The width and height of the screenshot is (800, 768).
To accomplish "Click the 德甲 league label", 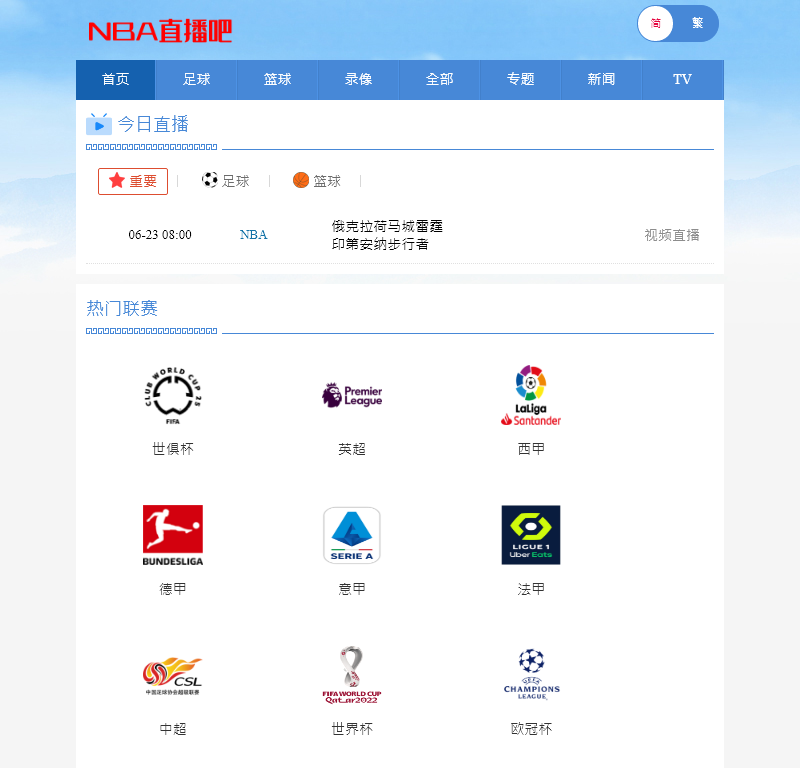I will coord(173,589).
